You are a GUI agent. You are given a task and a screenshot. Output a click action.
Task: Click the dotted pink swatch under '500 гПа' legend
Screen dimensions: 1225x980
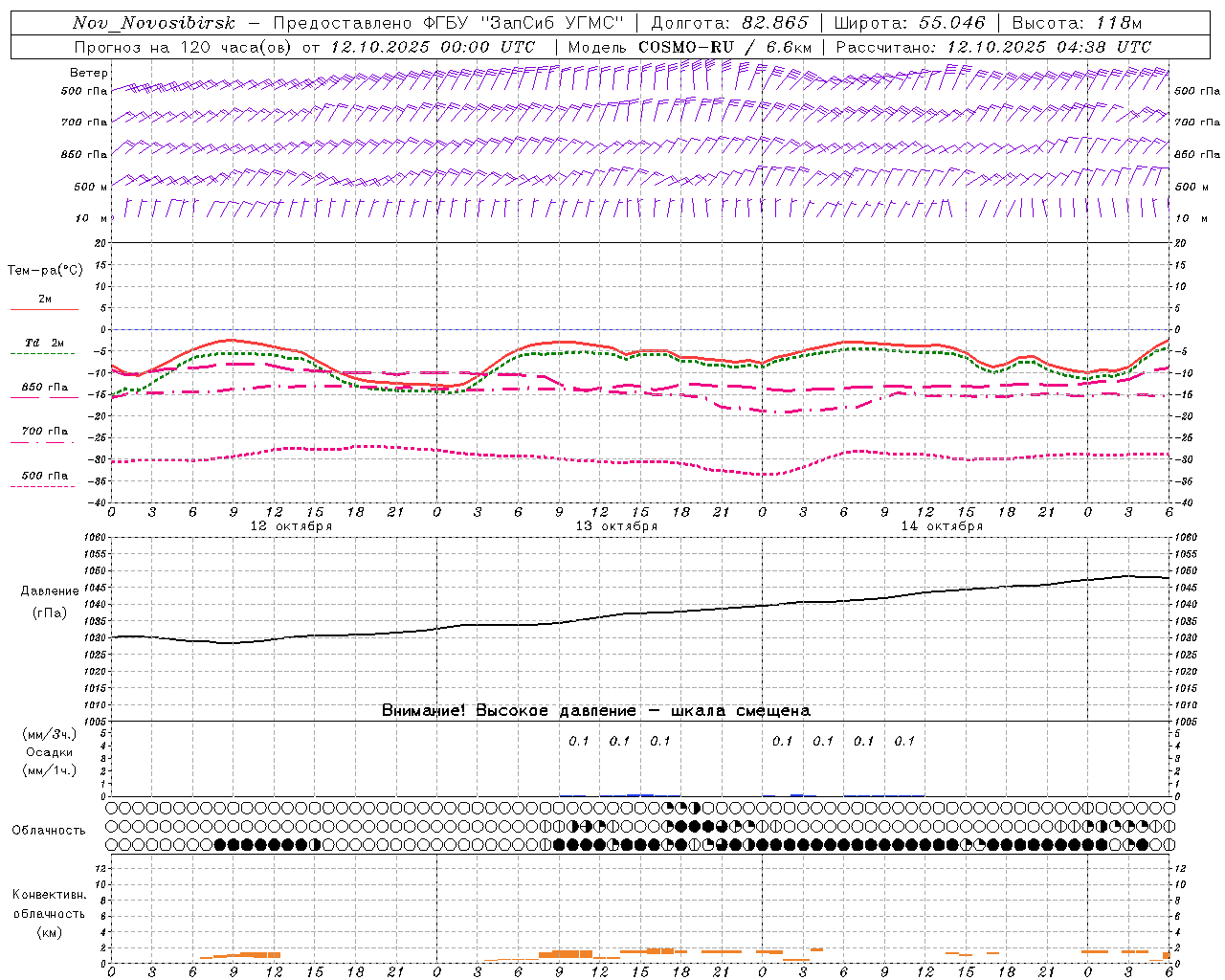click(x=43, y=487)
